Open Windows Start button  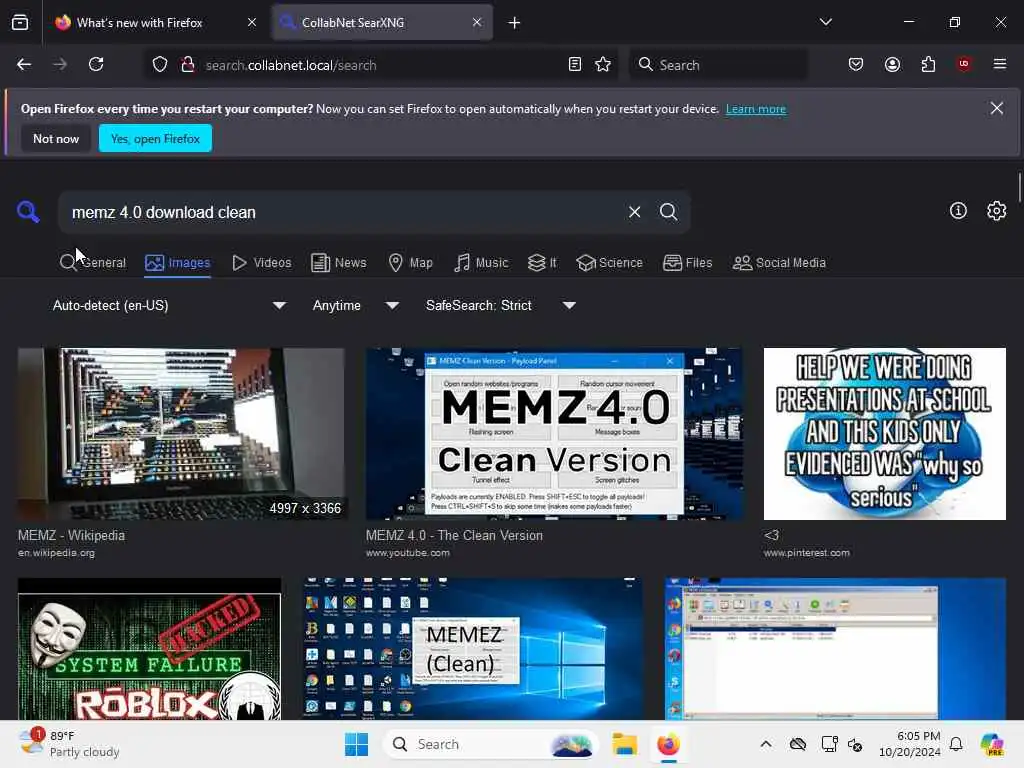coord(357,744)
